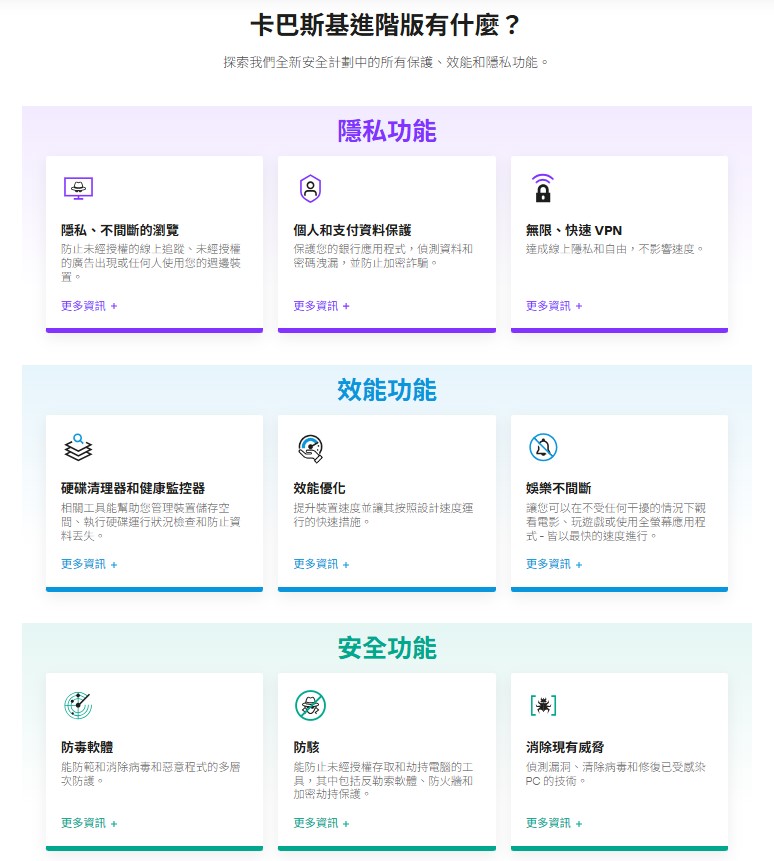
Task: Click the 效能功能 section heading
Action: click(x=387, y=390)
